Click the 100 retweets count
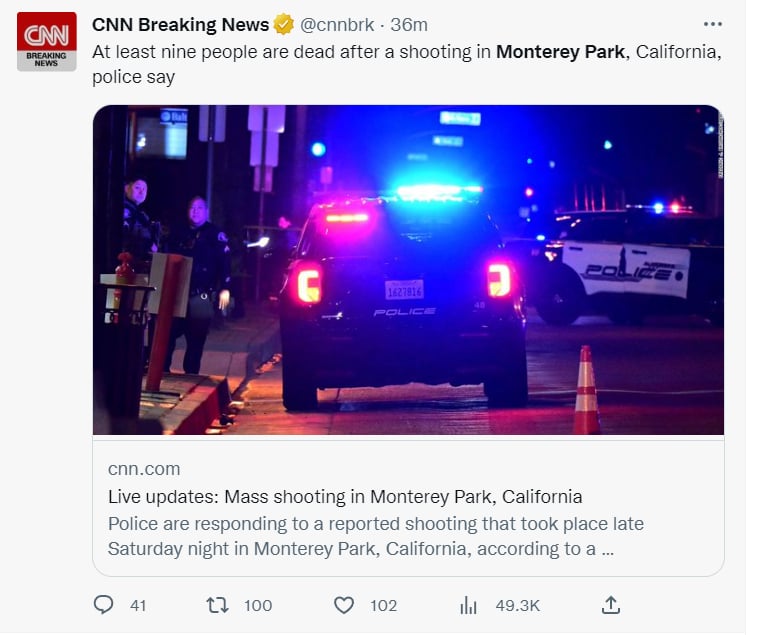This screenshot has width=758, height=635. coord(258,606)
